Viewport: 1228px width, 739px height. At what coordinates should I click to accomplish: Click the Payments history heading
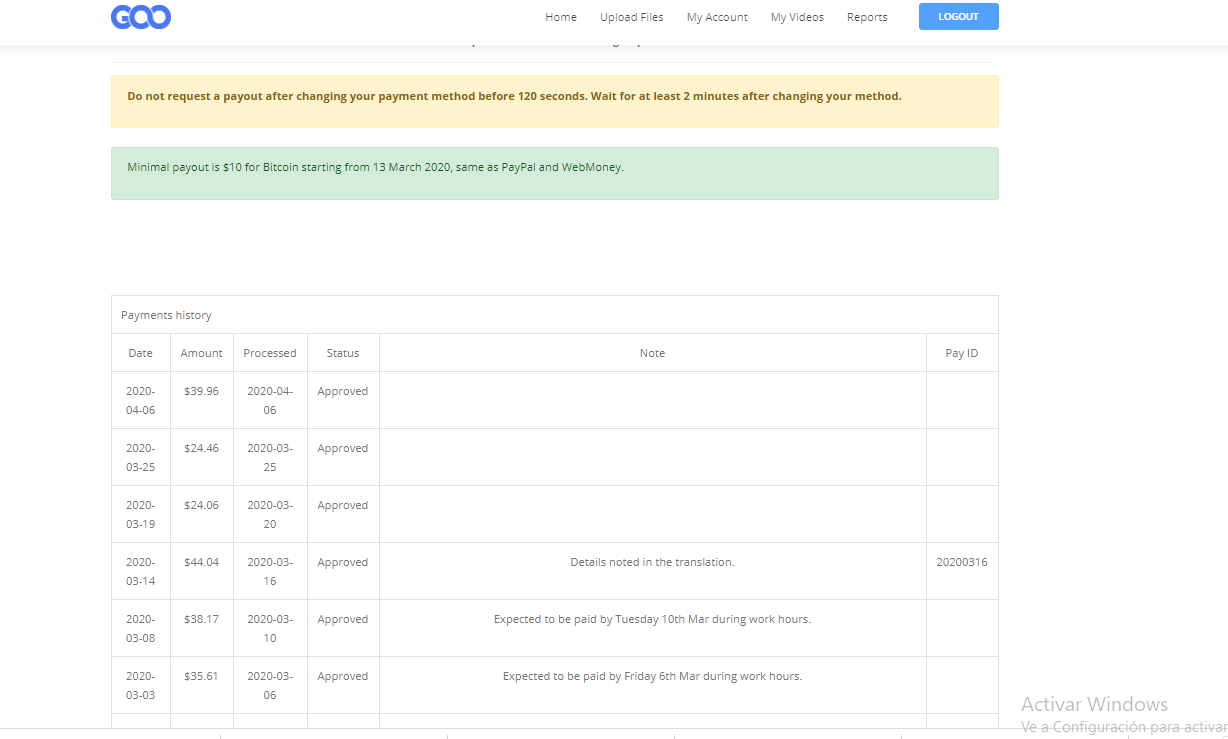166,315
